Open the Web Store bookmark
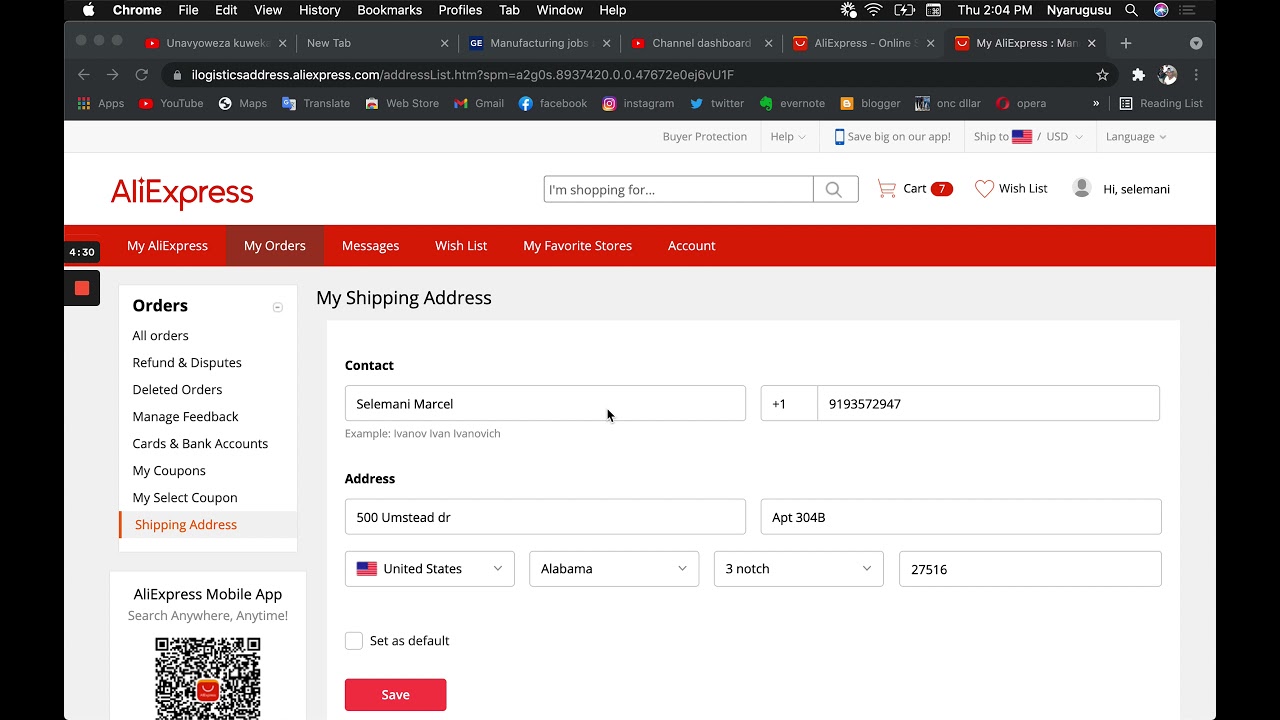Viewport: 1280px width, 720px height. 402,103
